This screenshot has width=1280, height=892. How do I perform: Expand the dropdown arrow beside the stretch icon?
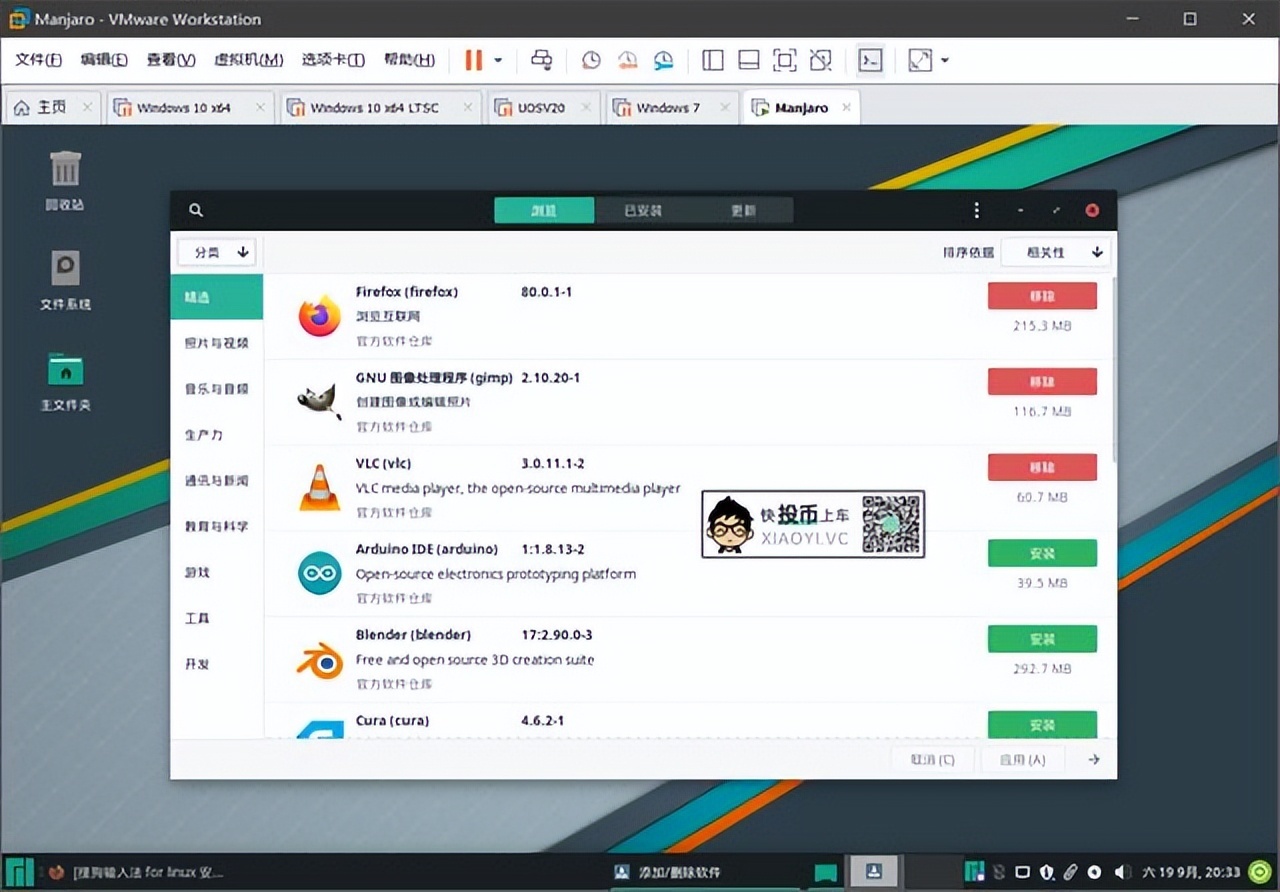pos(944,60)
